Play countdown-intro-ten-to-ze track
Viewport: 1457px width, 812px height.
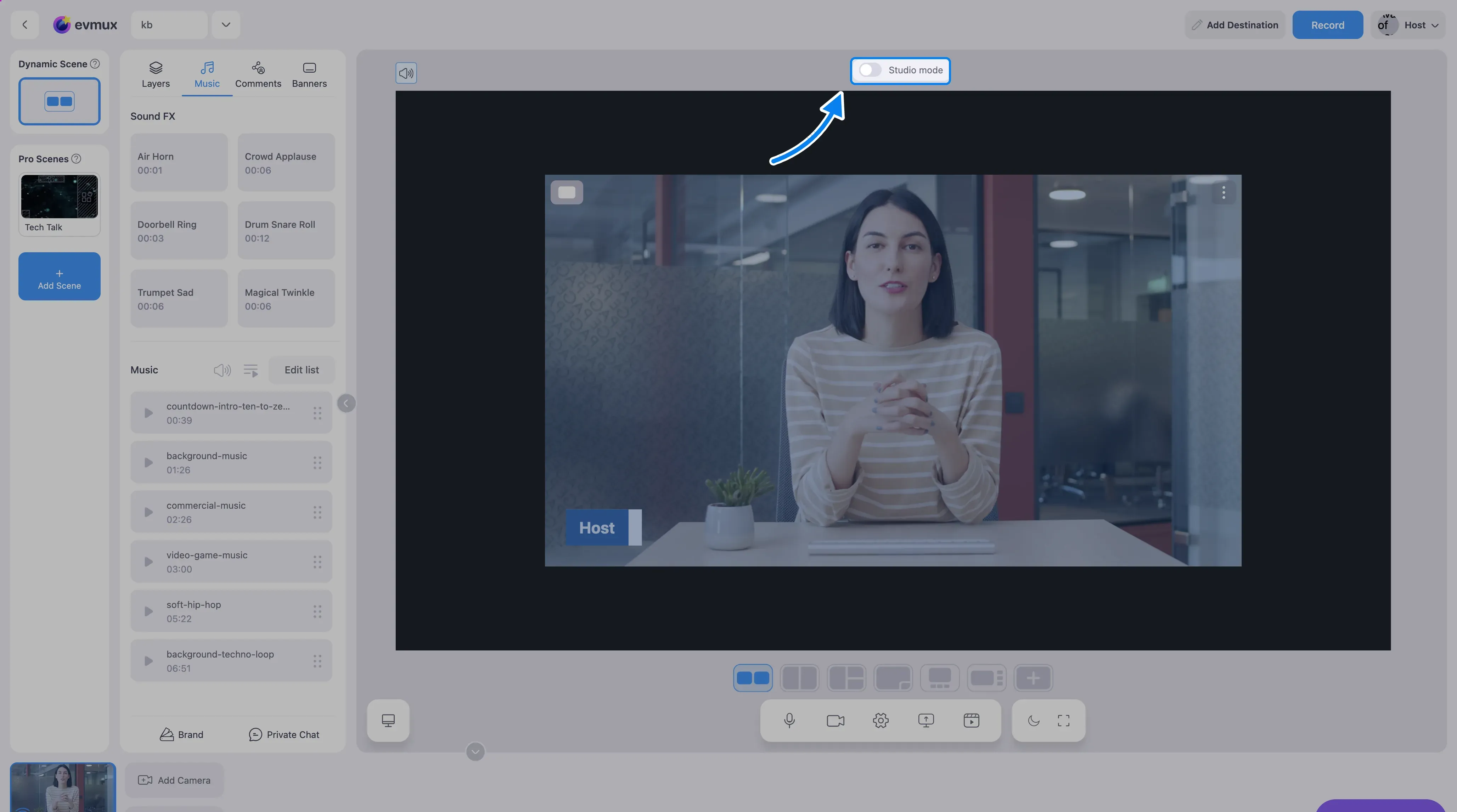click(148, 413)
